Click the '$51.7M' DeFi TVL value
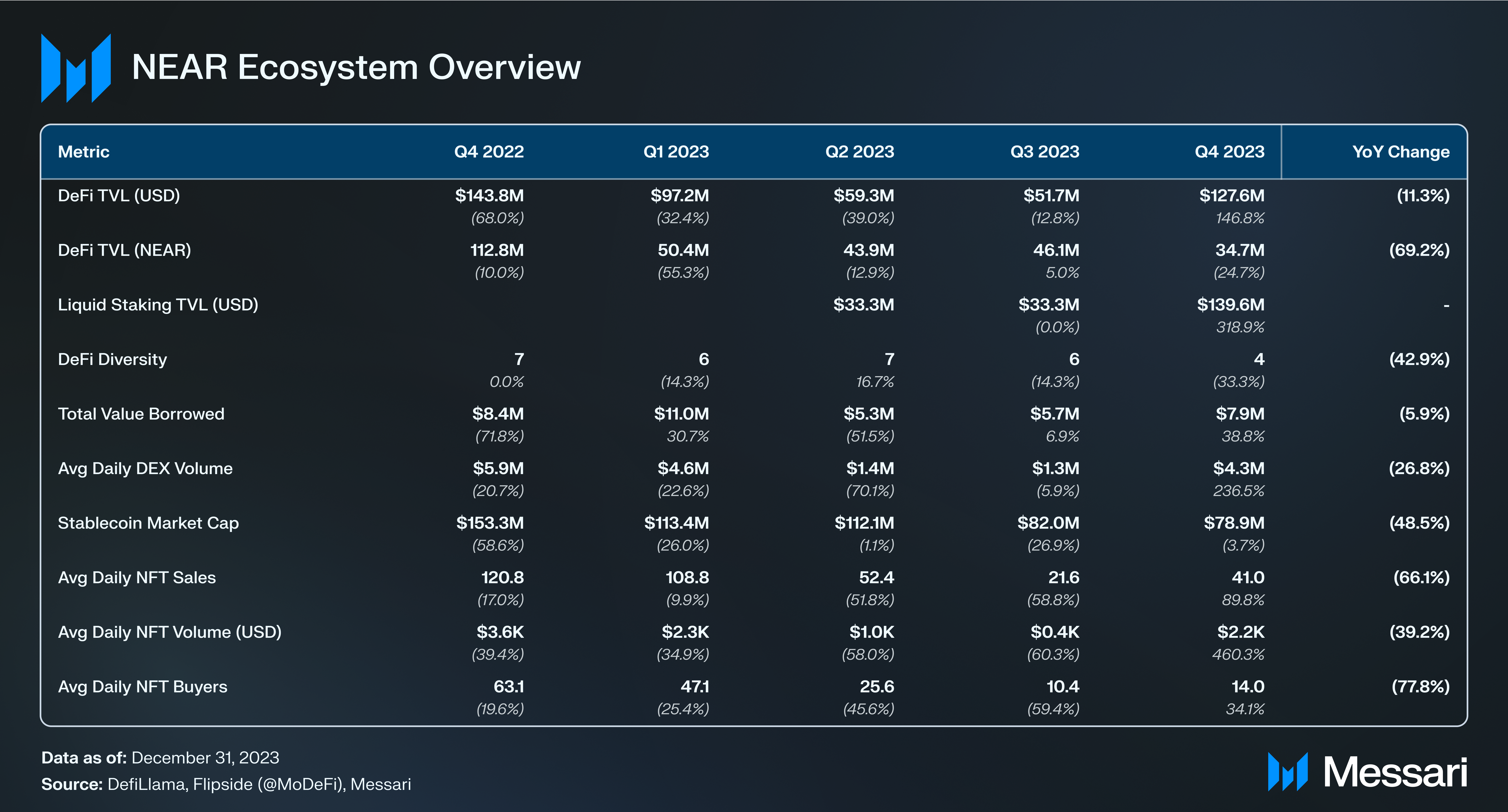This screenshot has width=1508, height=812. [1051, 196]
